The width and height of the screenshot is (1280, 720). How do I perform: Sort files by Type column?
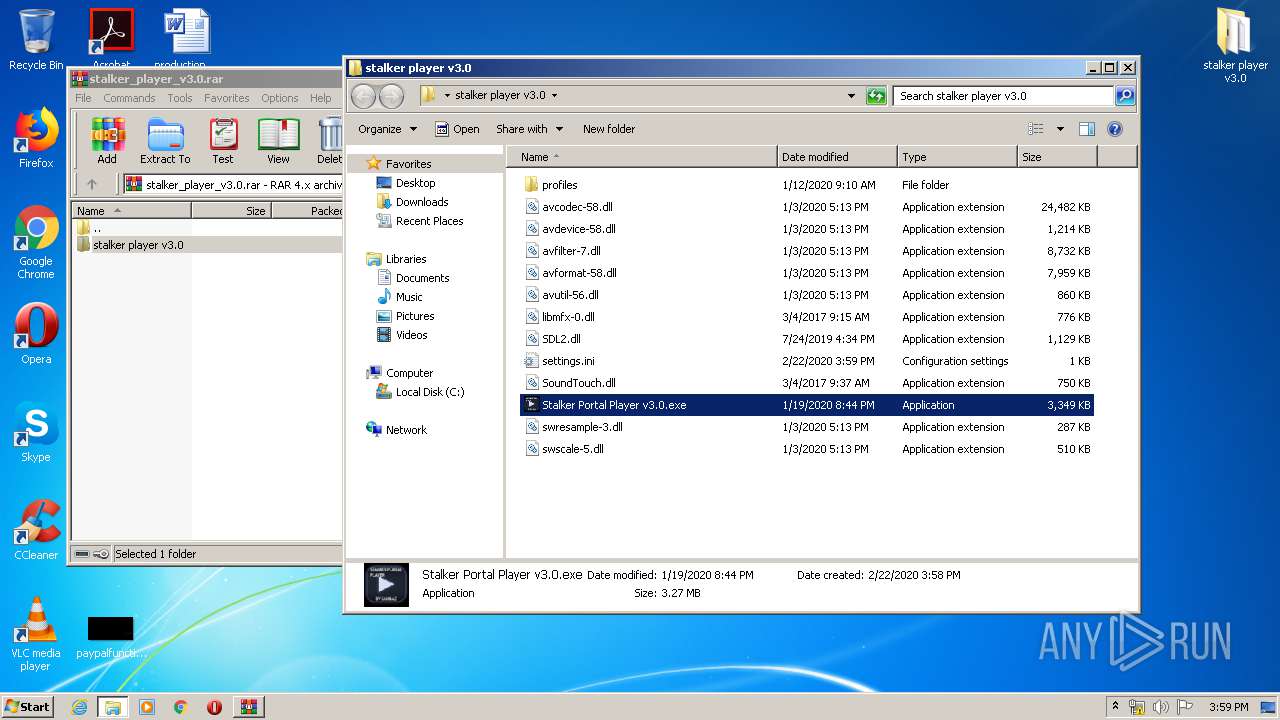tap(957, 157)
